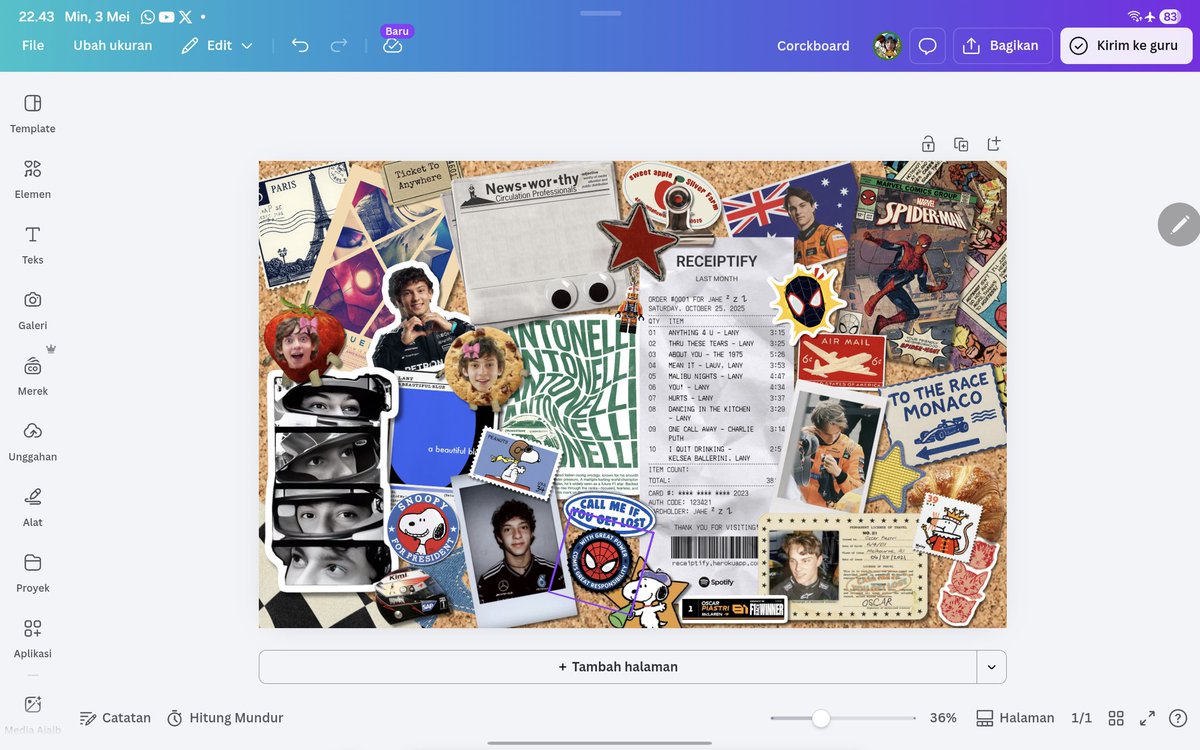Lock the page with padlock icon

928,144
